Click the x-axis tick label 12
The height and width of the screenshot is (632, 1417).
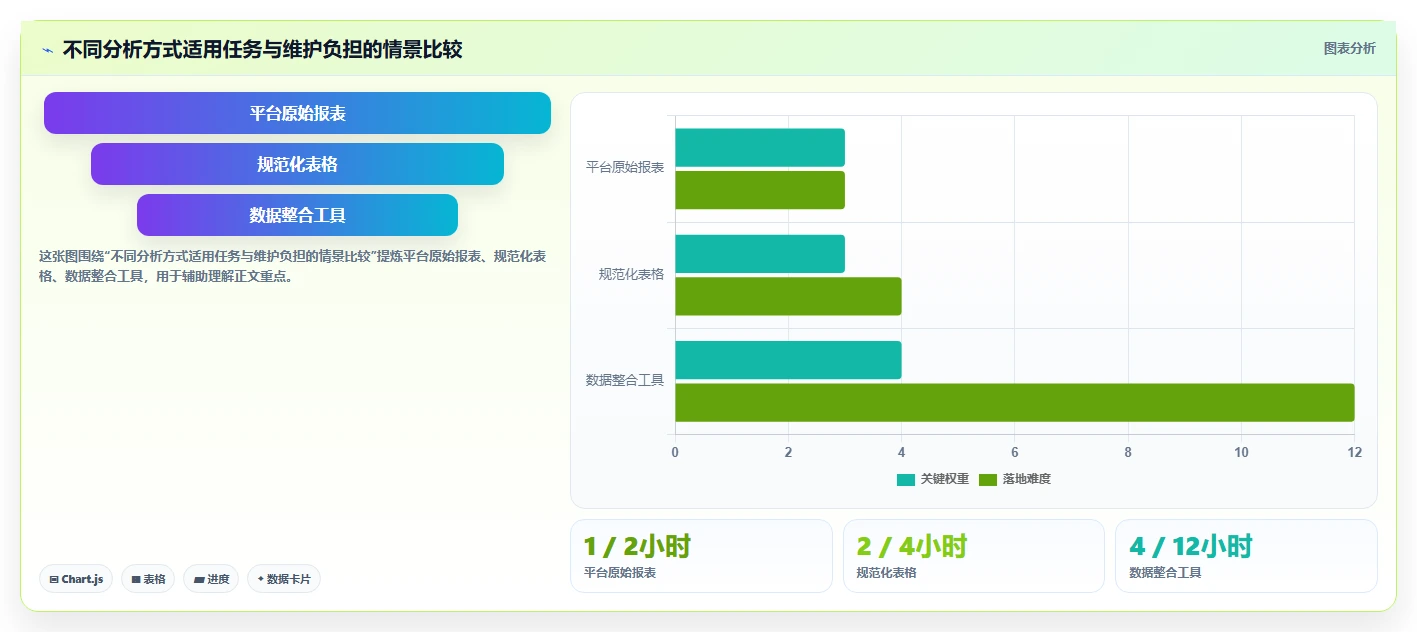[1354, 452]
